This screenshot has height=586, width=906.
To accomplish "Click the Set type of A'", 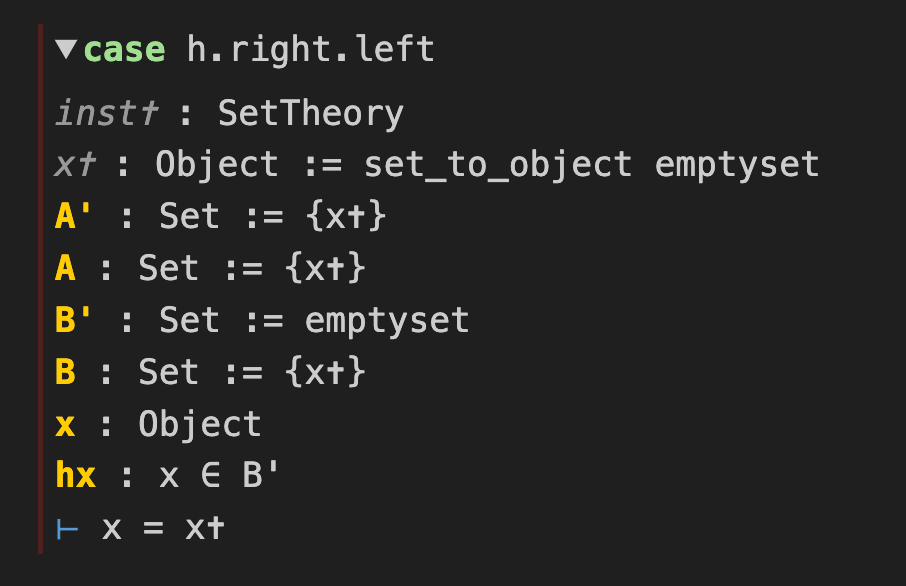I will point(189,216).
